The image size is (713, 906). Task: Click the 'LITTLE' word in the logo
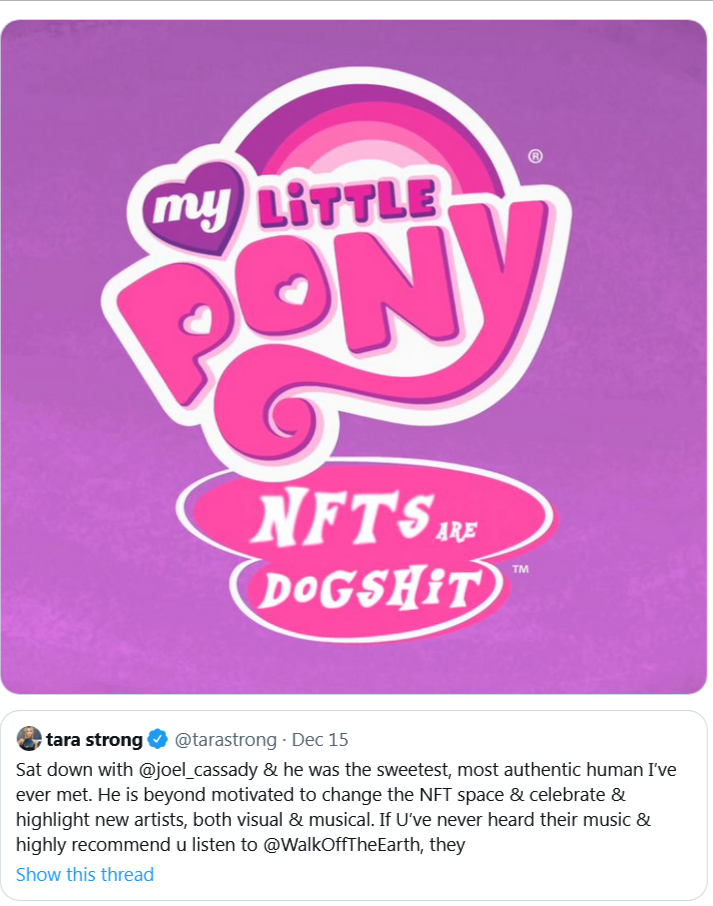pyautogui.click(x=346, y=201)
